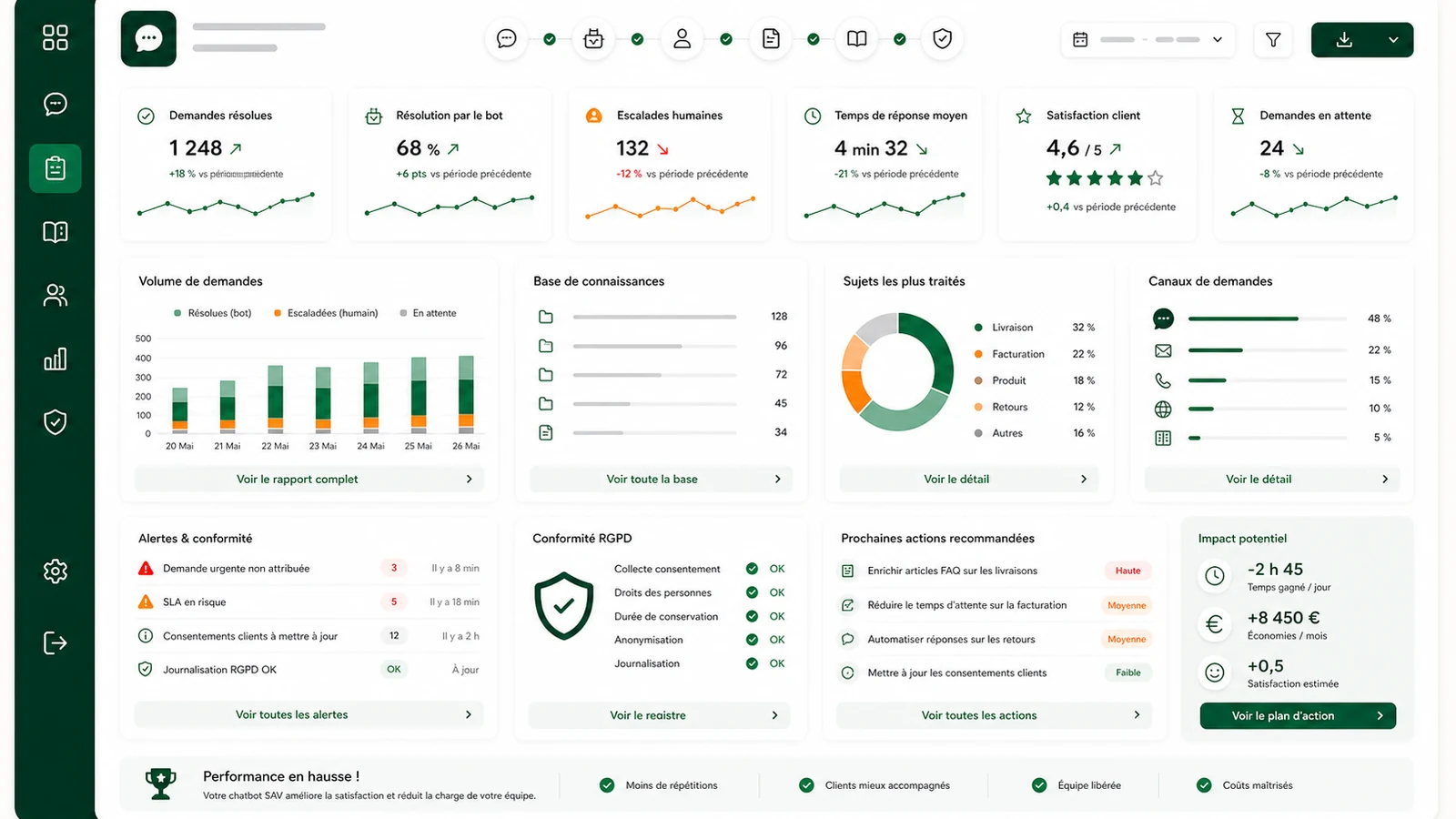Viewport: 1456px width, 819px height.
Task: Open the filter funnel button
Action: (1273, 40)
